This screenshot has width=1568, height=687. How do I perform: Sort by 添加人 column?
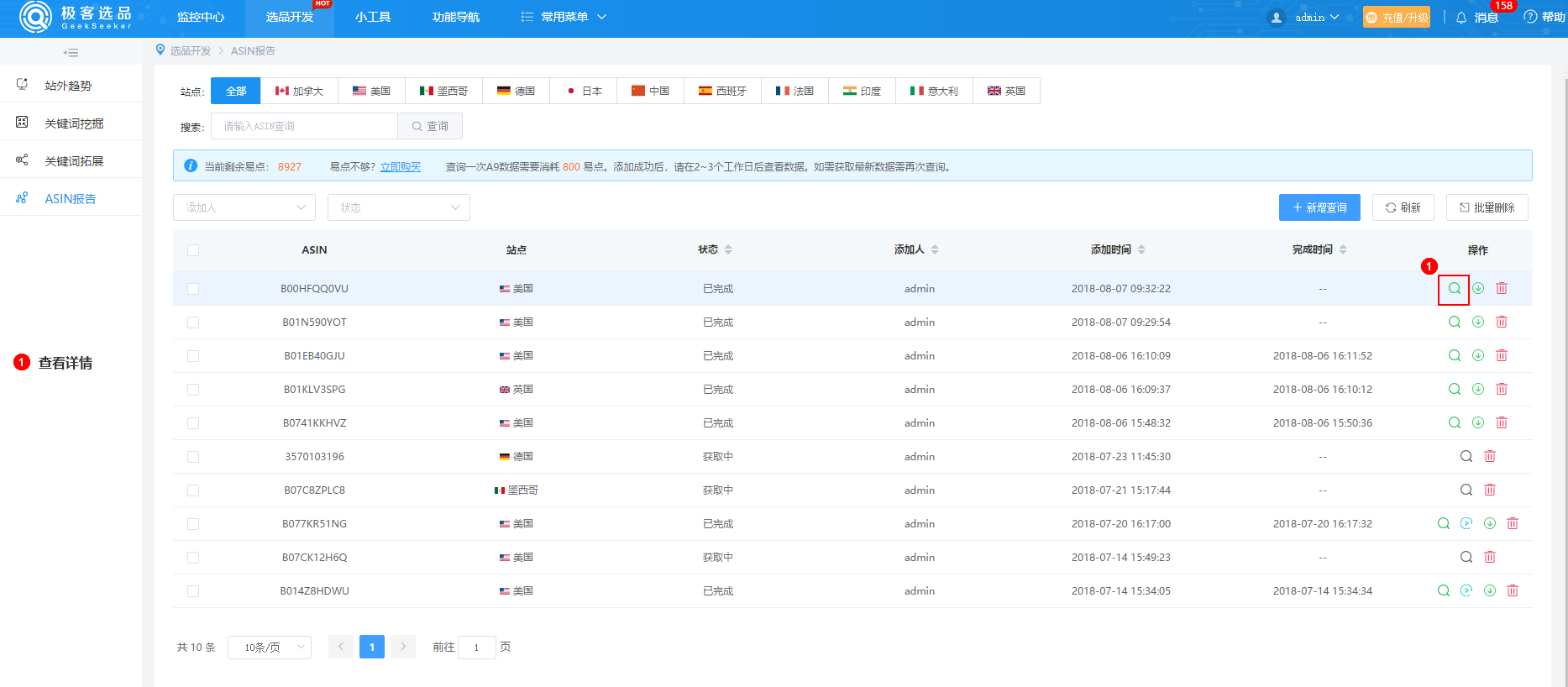[x=935, y=249]
